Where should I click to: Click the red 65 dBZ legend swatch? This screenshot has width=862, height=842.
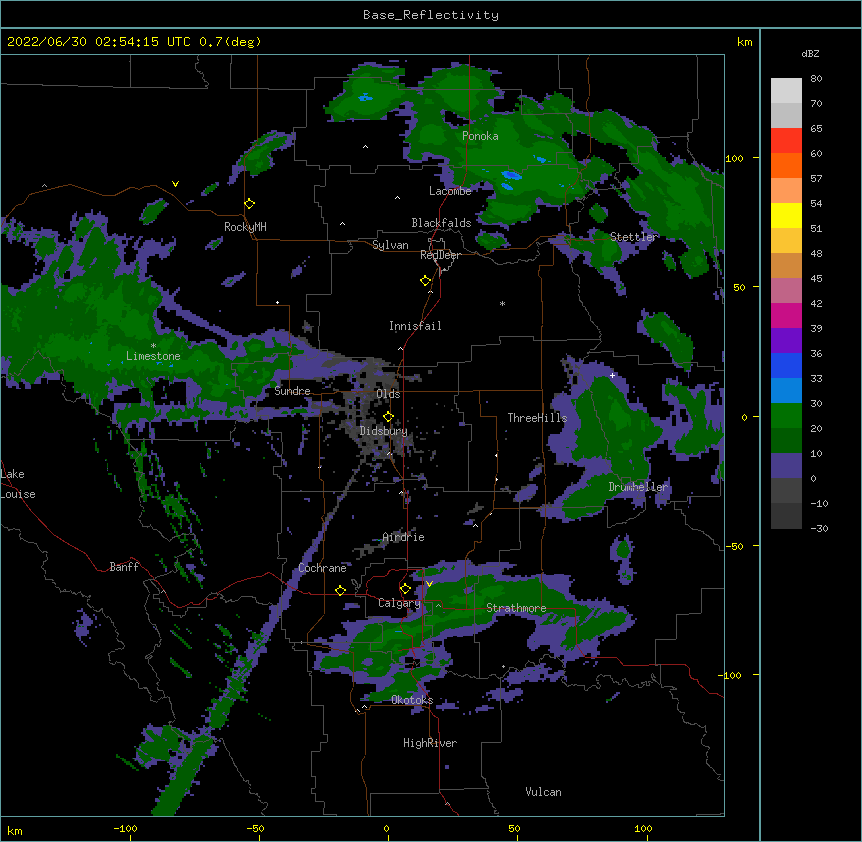click(786, 140)
